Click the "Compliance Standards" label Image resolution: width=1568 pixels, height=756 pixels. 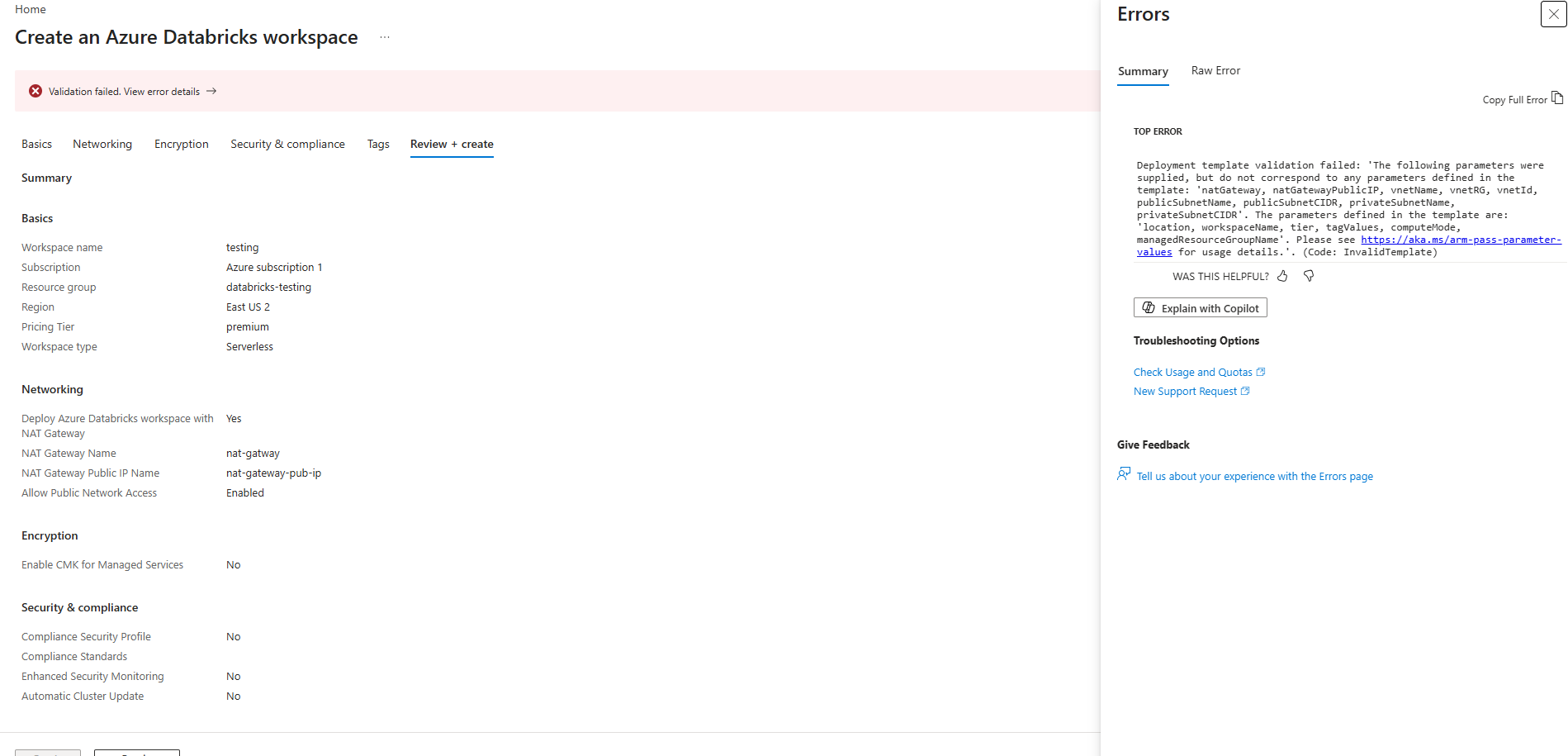74,657
